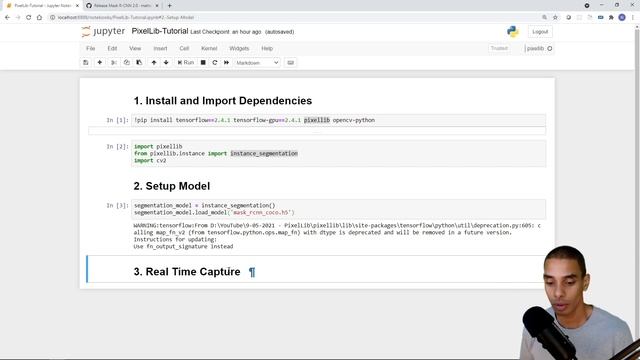Screen dimensions: 640x360
Task: Open the View menu
Action: point(135,48)
